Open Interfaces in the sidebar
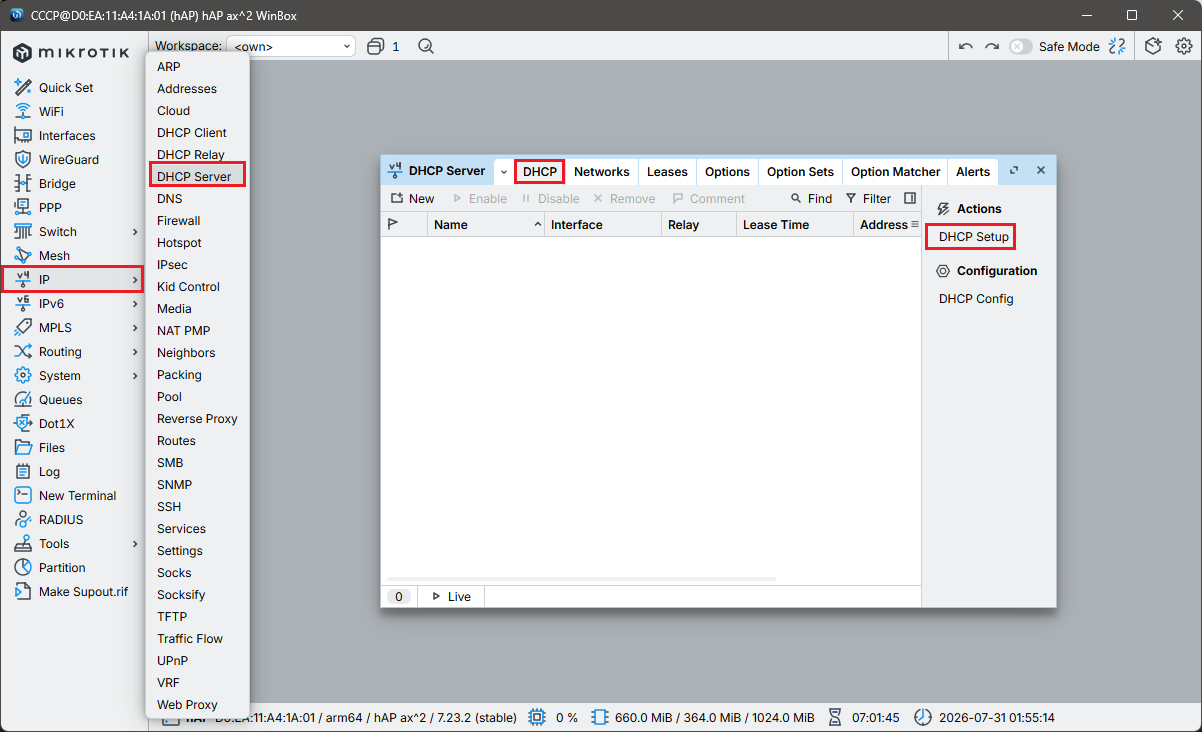The height and width of the screenshot is (732, 1202). click(x=67, y=136)
